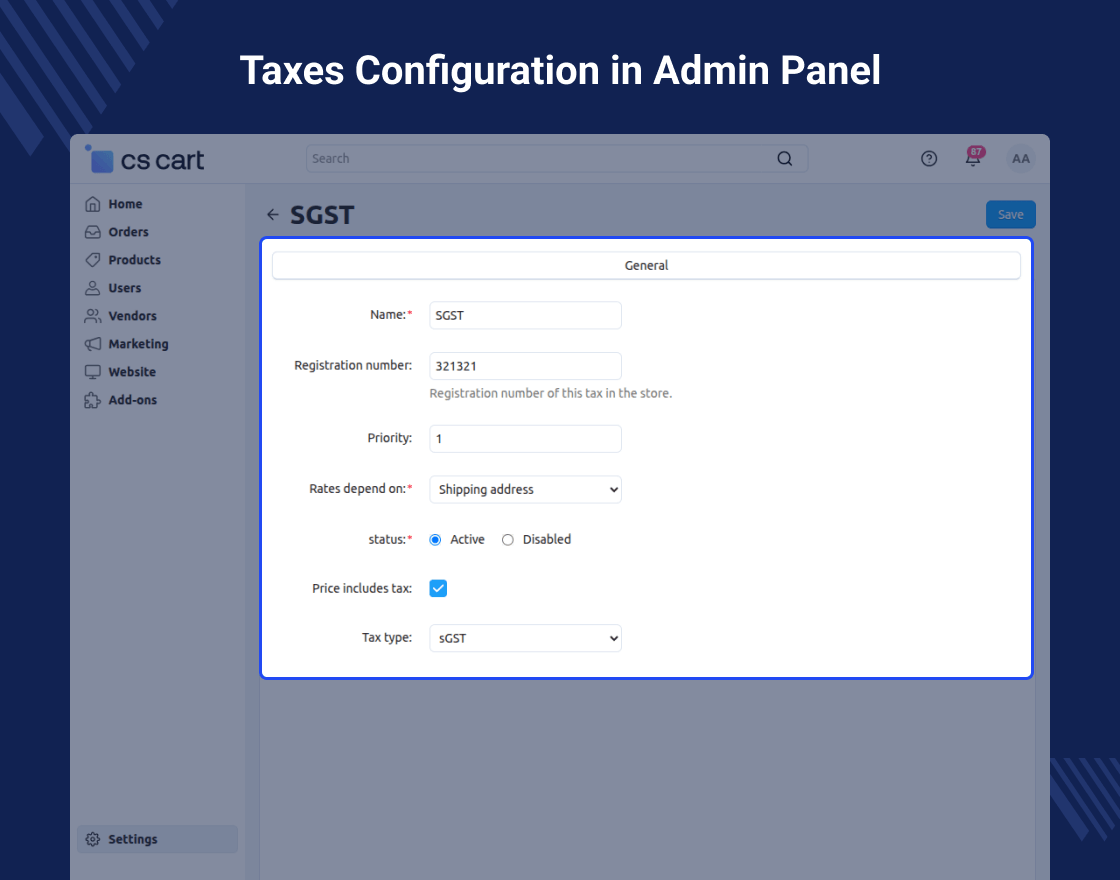Click the Home house icon
Image resolution: width=1120 pixels, height=880 pixels.
coord(93,204)
